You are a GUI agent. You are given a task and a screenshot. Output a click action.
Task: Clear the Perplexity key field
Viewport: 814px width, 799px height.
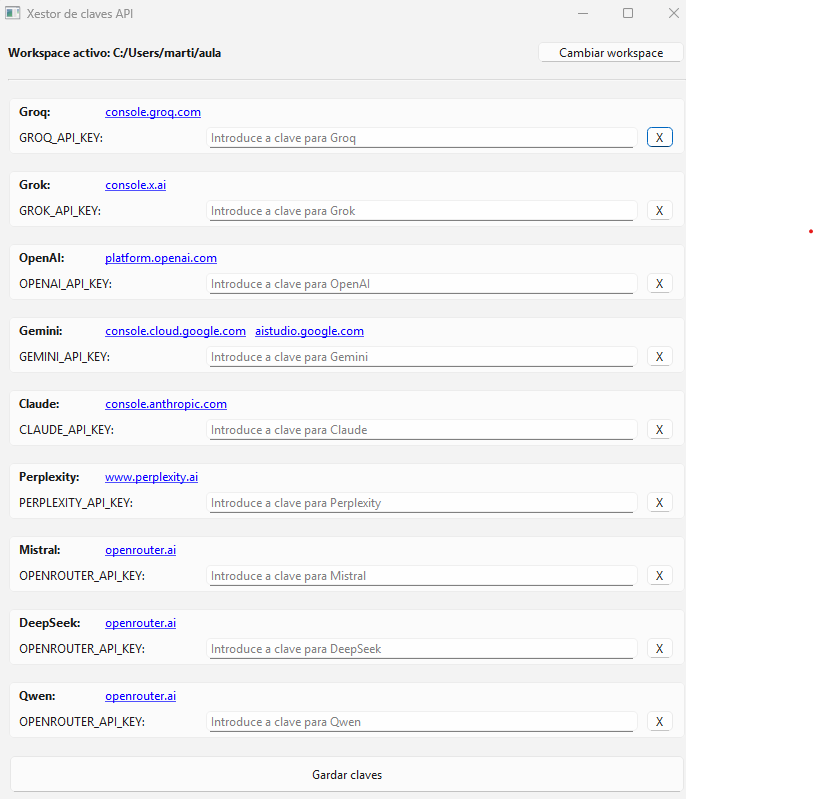tap(659, 502)
